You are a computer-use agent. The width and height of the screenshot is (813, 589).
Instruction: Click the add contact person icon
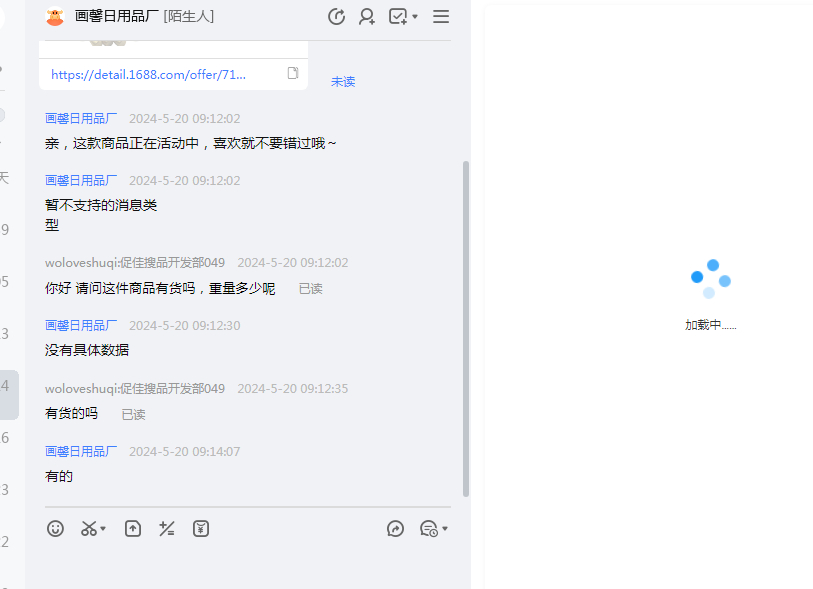pyautogui.click(x=367, y=16)
